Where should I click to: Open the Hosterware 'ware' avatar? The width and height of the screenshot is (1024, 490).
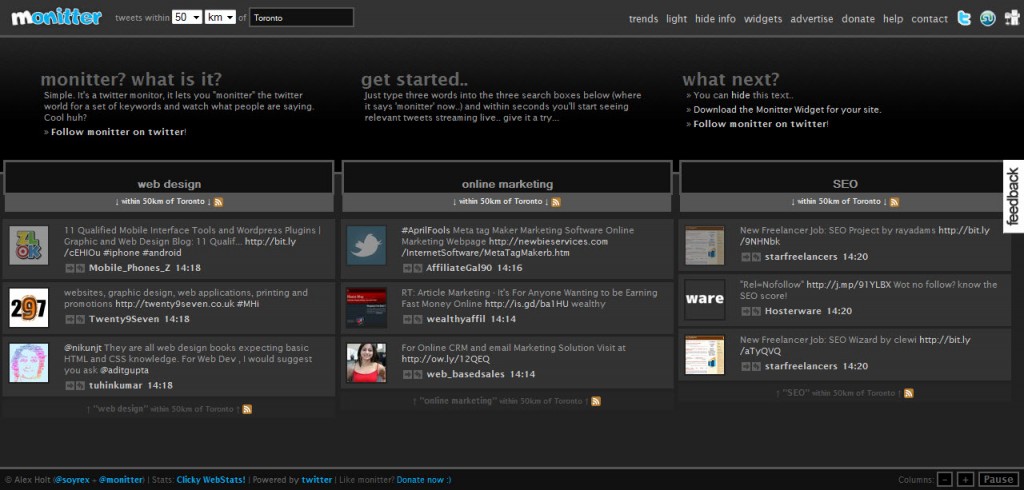705,299
